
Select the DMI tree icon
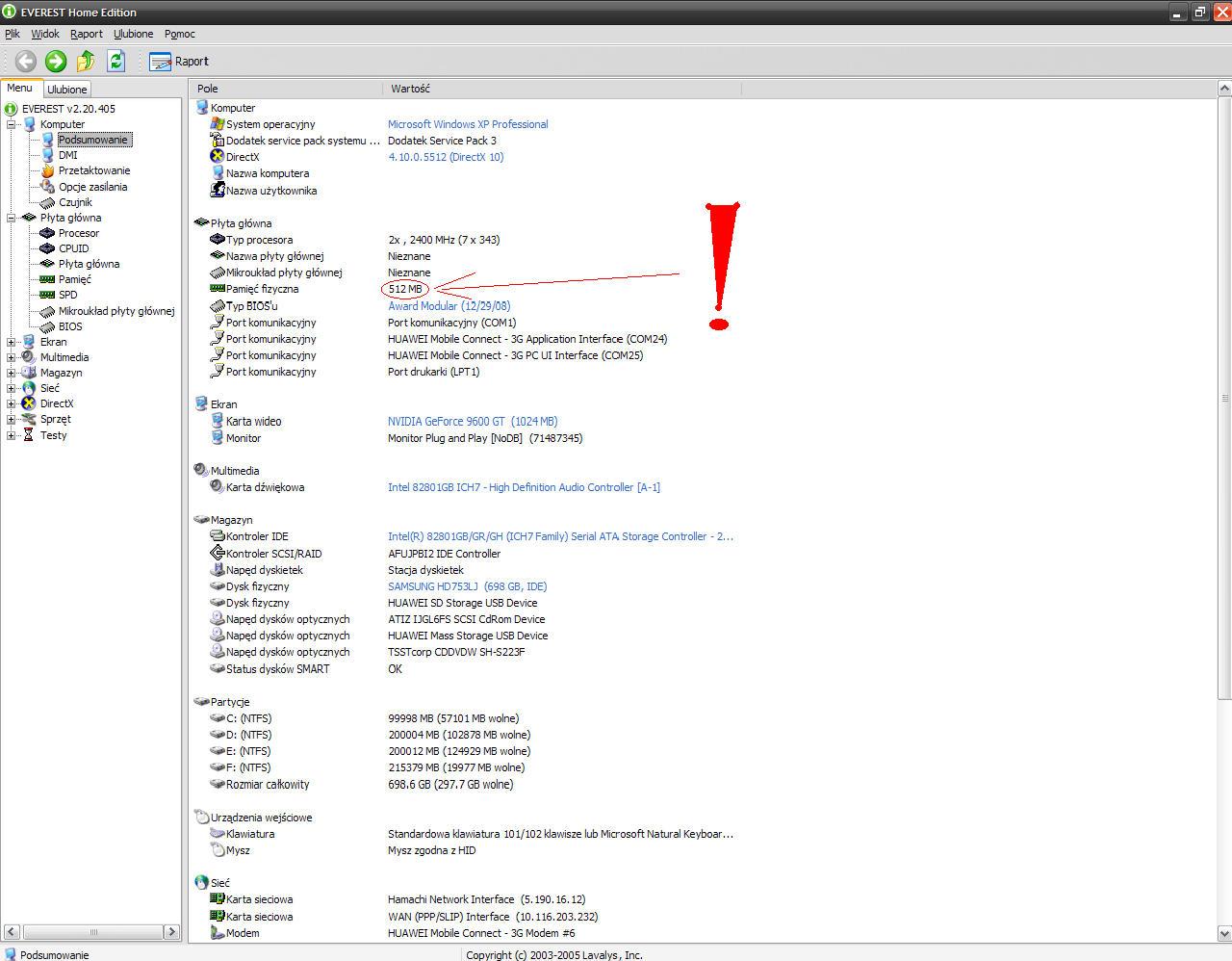47,155
